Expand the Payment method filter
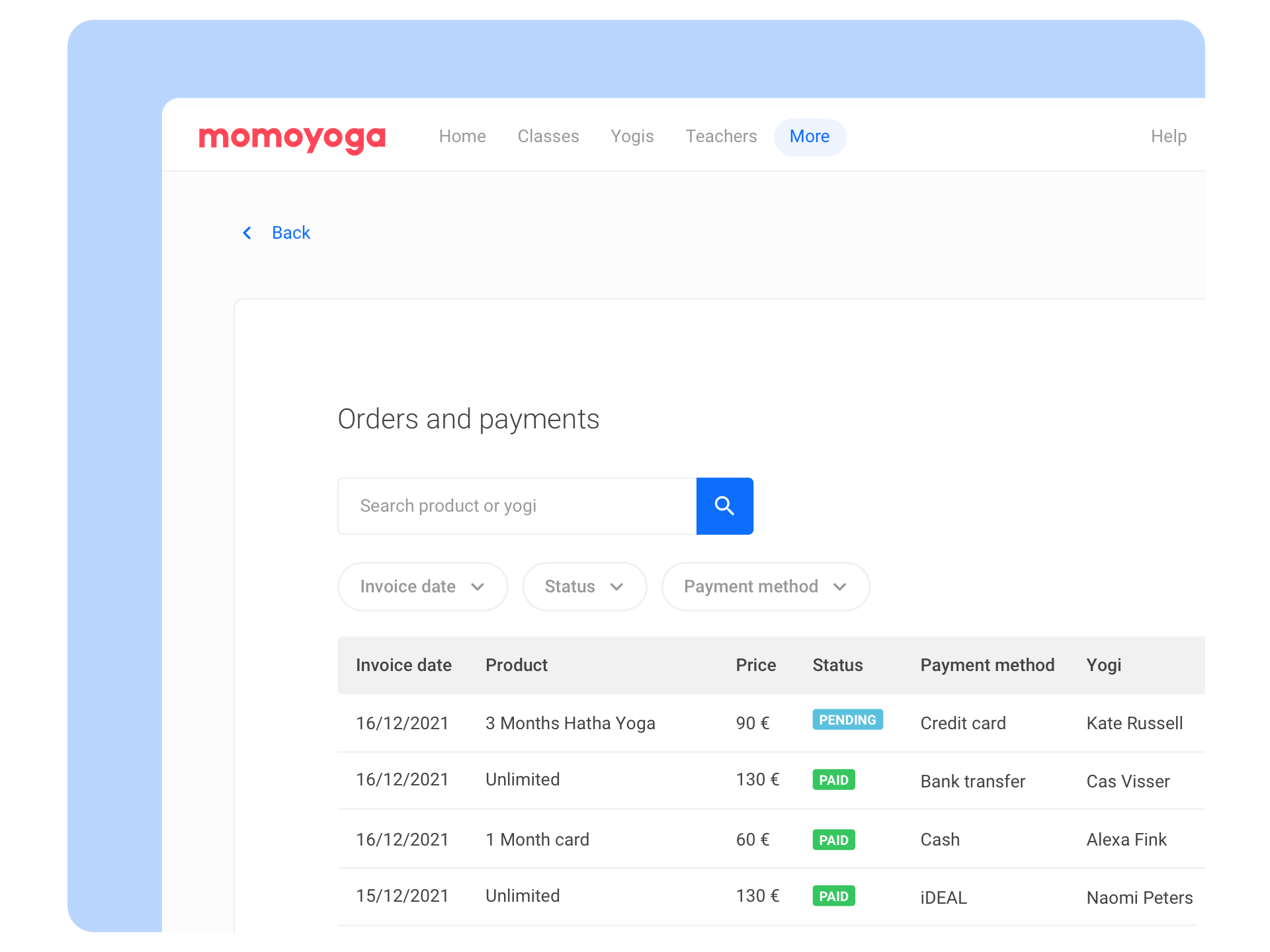1270x952 pixels. coord(765,586)
